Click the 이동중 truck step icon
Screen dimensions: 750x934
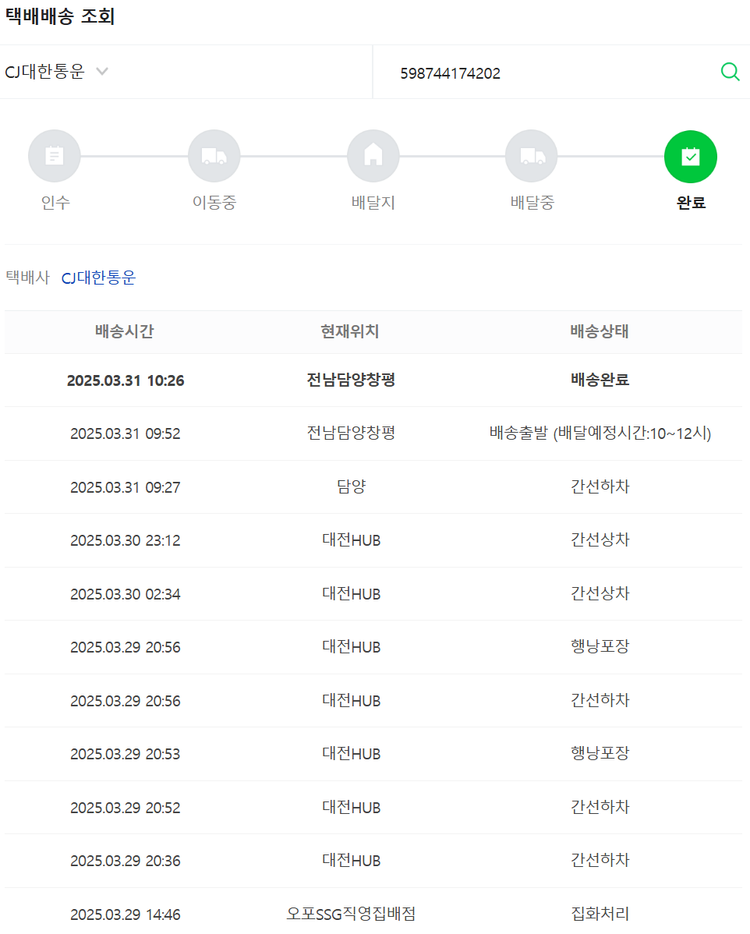pos(214,156)
